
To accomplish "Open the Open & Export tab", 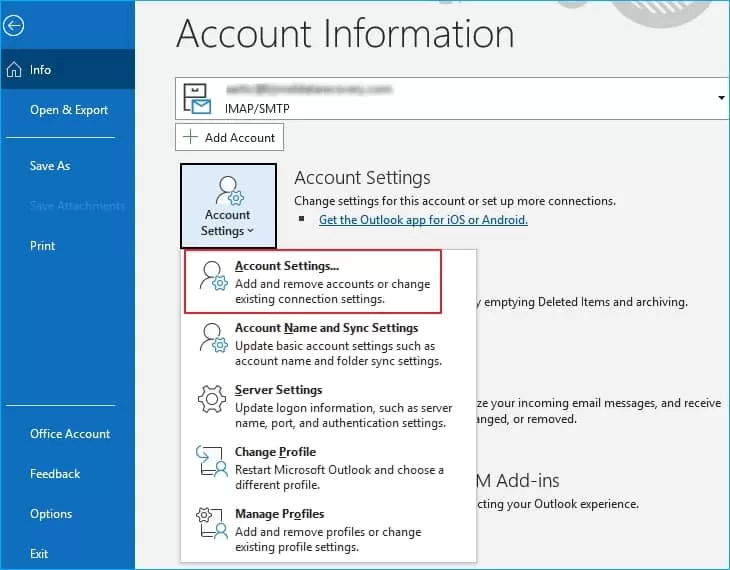I will pyautogui.click(x=69, y=110).
